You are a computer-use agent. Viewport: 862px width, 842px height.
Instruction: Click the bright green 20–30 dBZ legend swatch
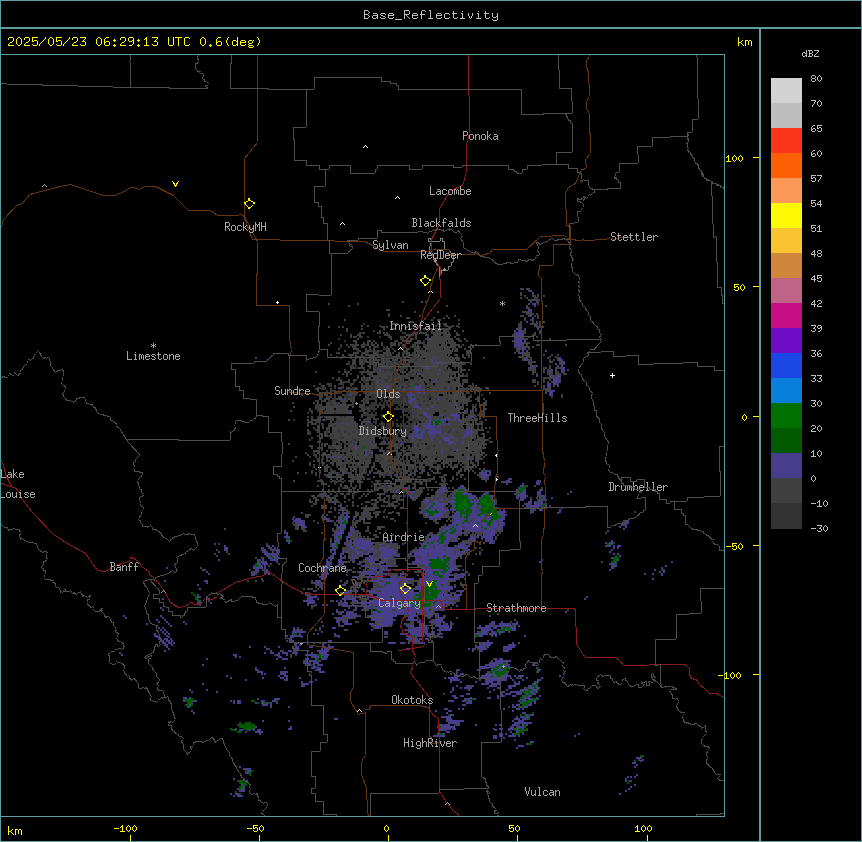(786, 416)
